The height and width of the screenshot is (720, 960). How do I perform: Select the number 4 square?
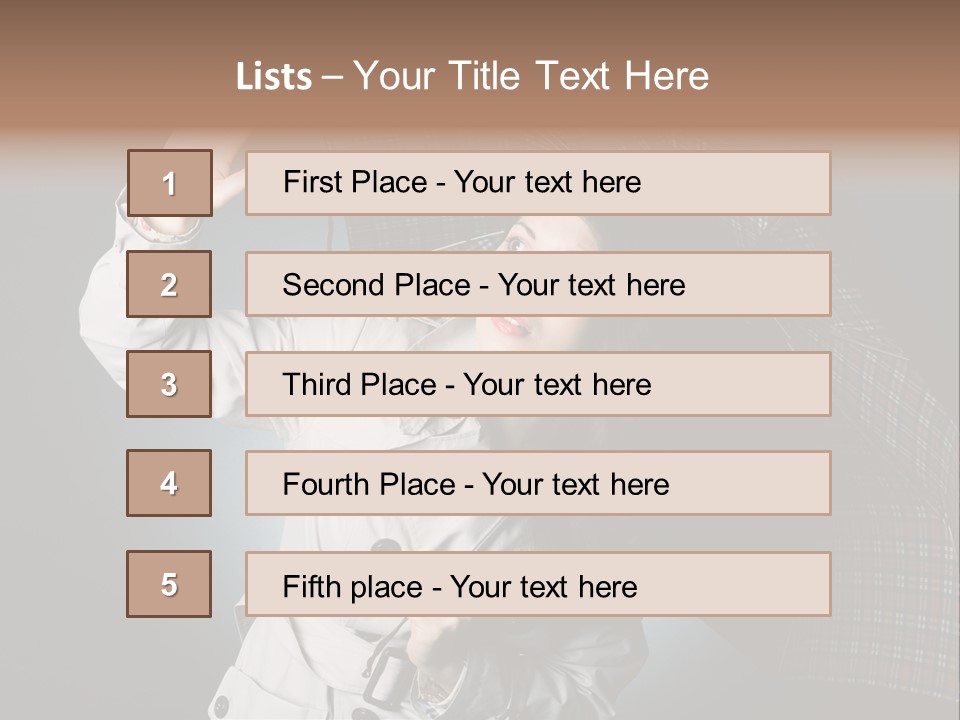click(x=169, y=483)
